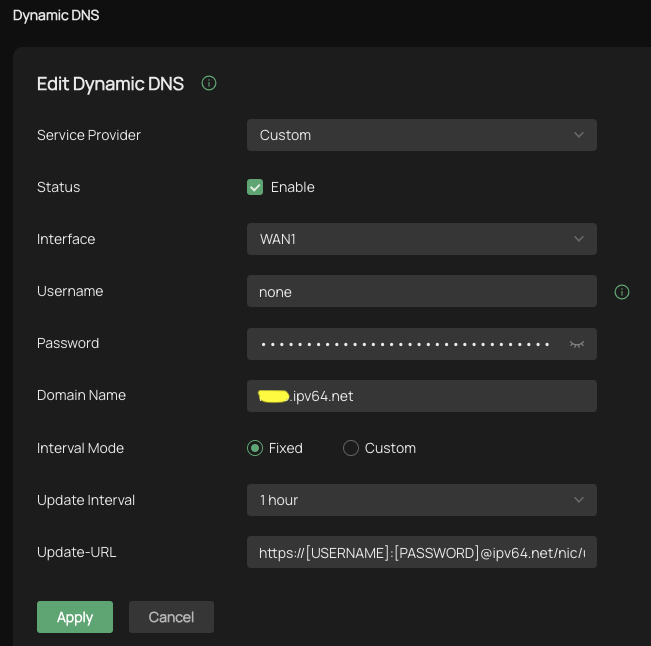The height and width of the screenshot is (646, 651).
Task: Select the Custom interval mode radio
Action: coord(351,448)
